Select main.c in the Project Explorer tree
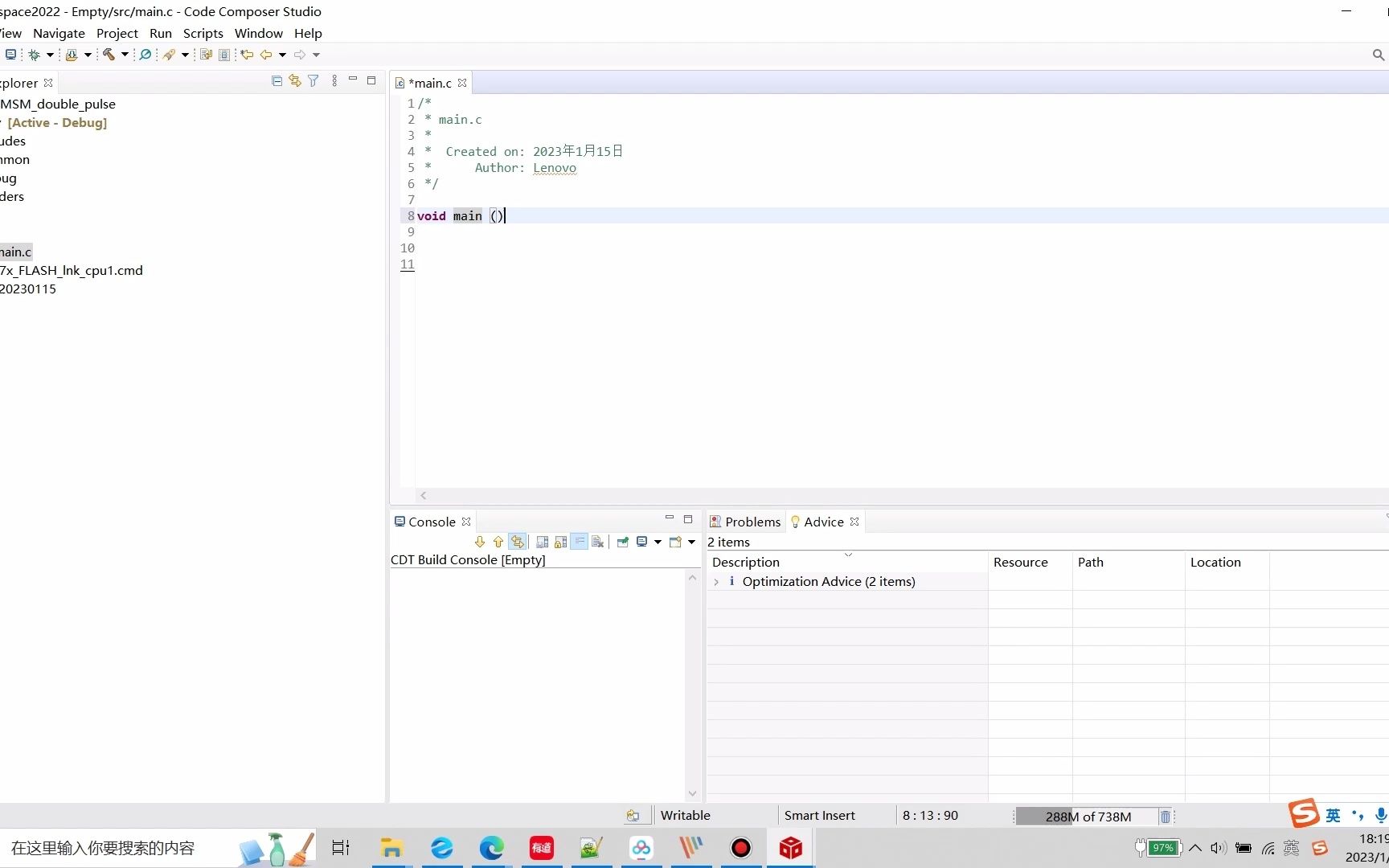This screenshot has width=1389, height=868. [x=16, y=252]
